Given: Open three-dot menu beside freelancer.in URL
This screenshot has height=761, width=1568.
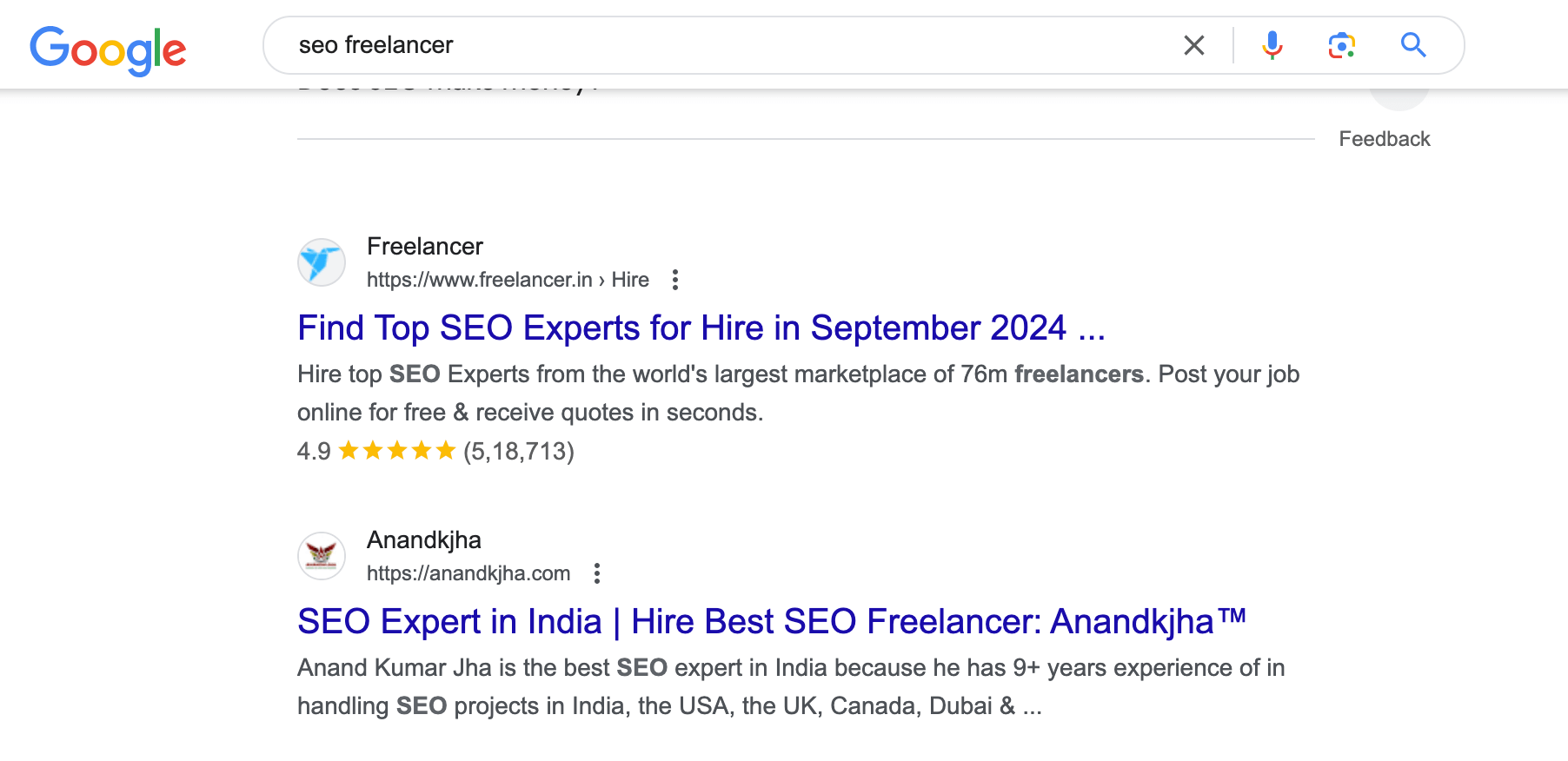Looking at the screenshot, I should coord(675,280).
